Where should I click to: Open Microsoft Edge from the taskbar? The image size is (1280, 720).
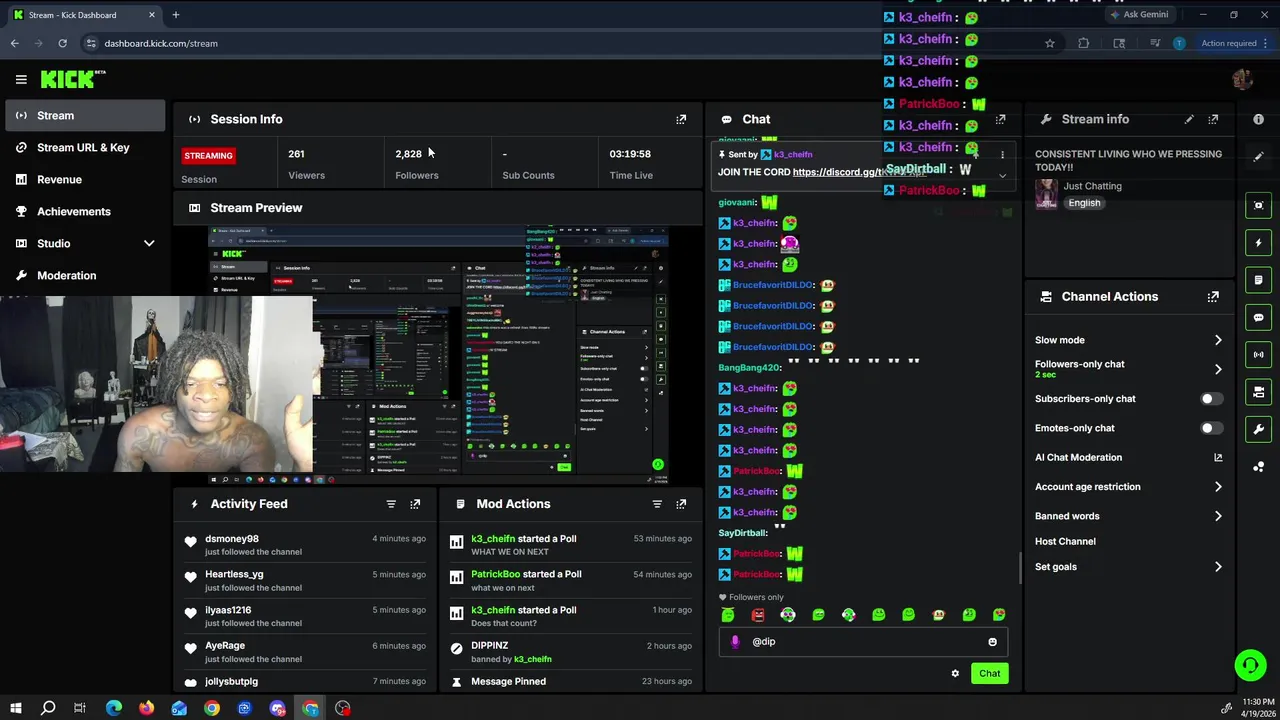[x=114, y=708]
